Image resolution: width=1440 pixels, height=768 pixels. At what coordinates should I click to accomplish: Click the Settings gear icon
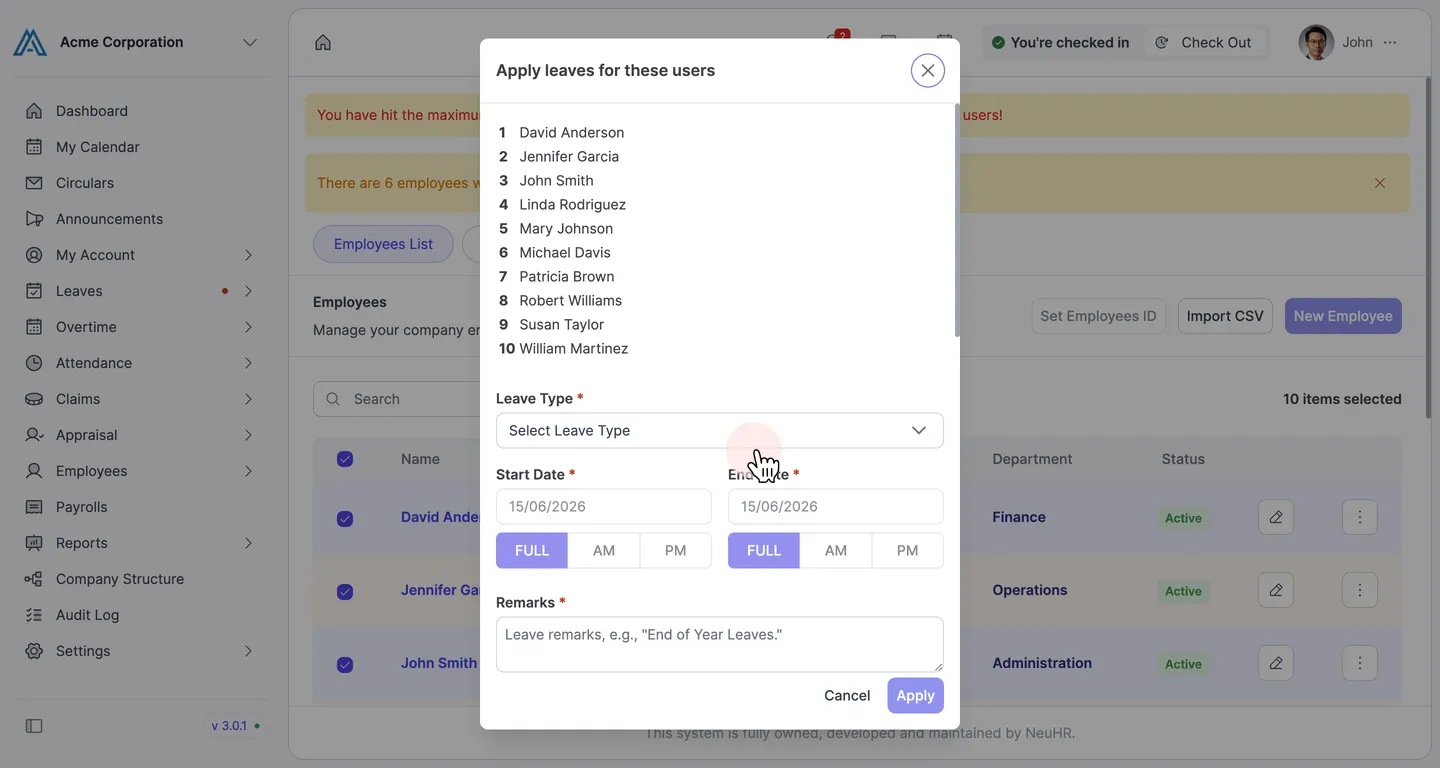tap(34, 651)
